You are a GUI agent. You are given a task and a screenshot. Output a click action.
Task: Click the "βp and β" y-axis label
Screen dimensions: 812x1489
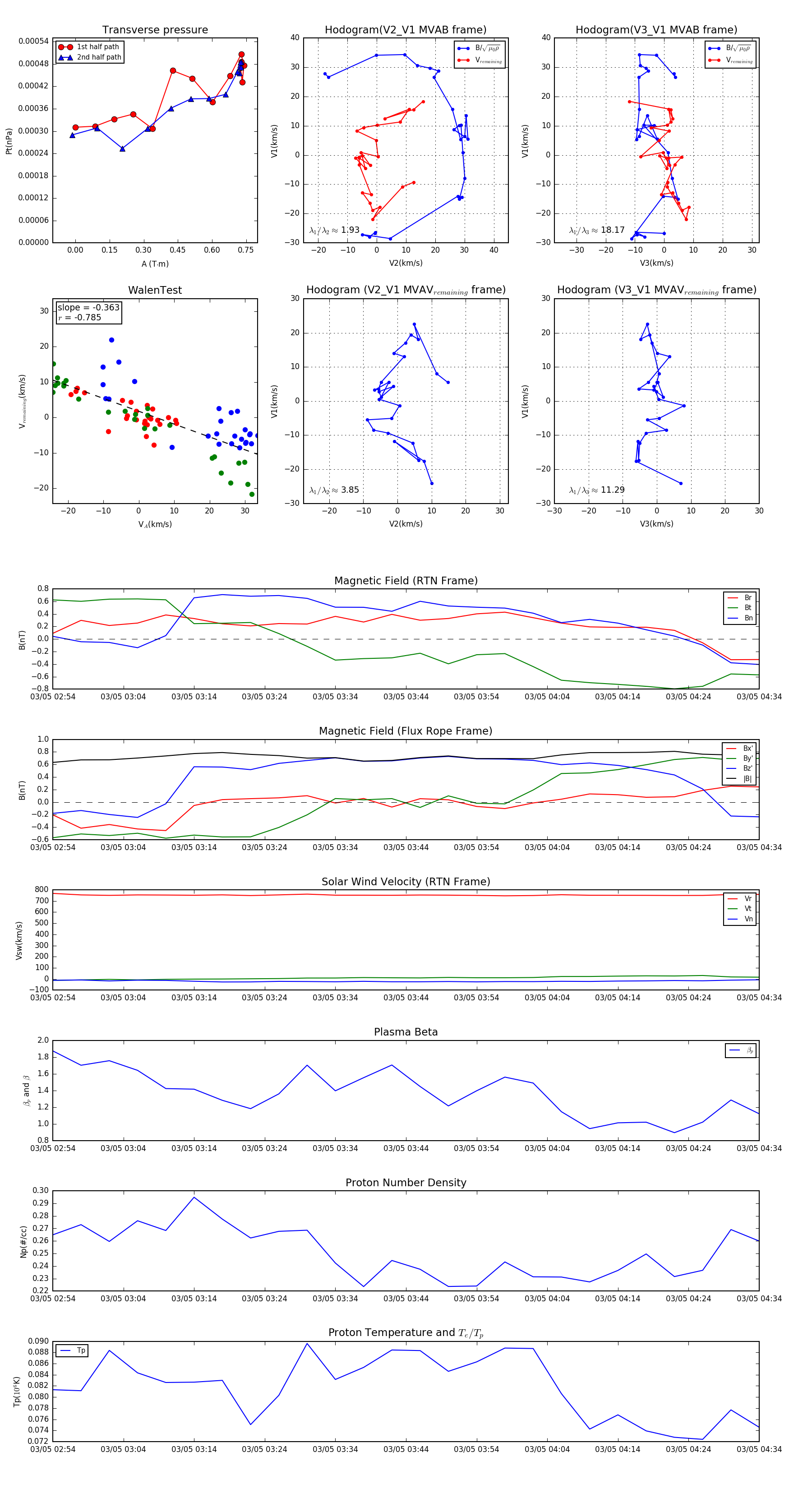point(27,1090)
